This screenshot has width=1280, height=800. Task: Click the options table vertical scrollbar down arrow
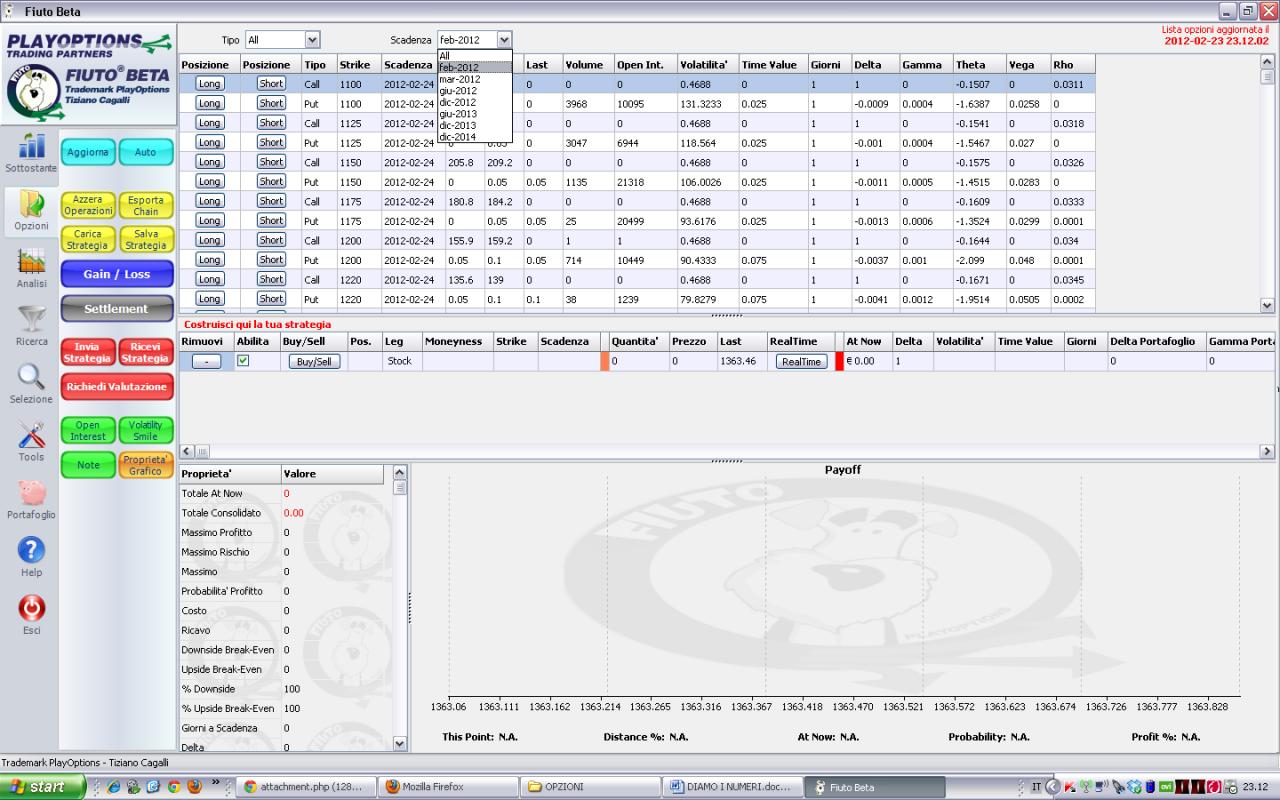click(x=1268, y=305)
